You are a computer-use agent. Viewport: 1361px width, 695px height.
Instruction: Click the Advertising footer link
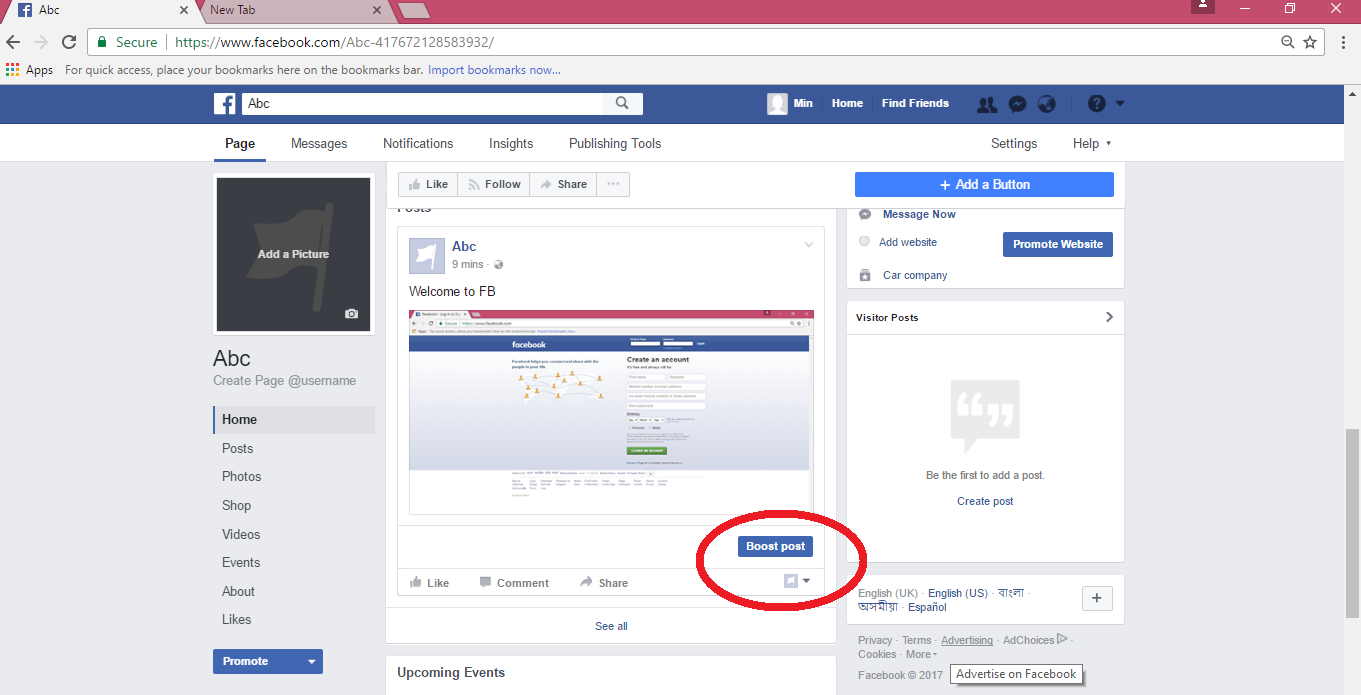coord(967,640)
